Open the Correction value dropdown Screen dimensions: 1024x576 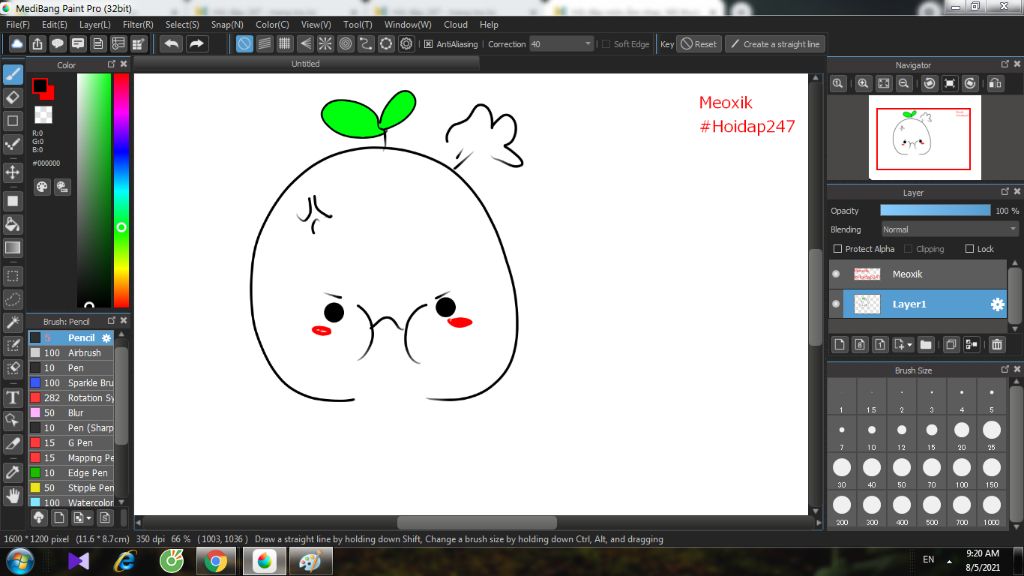coord(561,44)
